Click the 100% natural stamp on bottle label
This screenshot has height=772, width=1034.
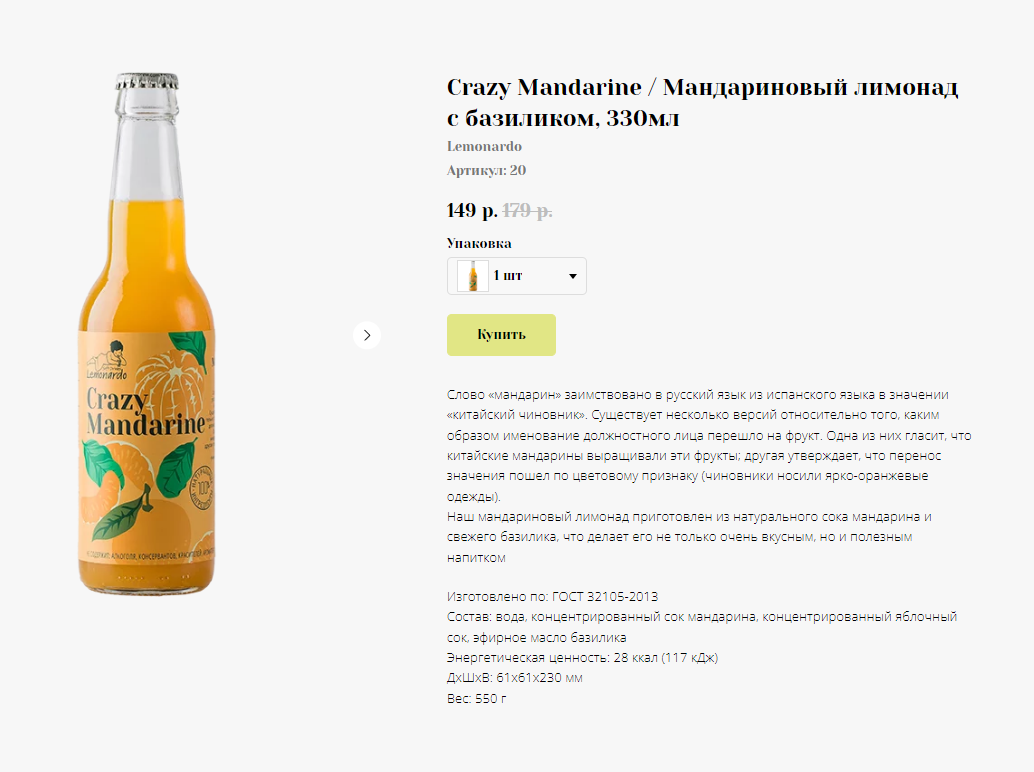click(x=202, y=488)
